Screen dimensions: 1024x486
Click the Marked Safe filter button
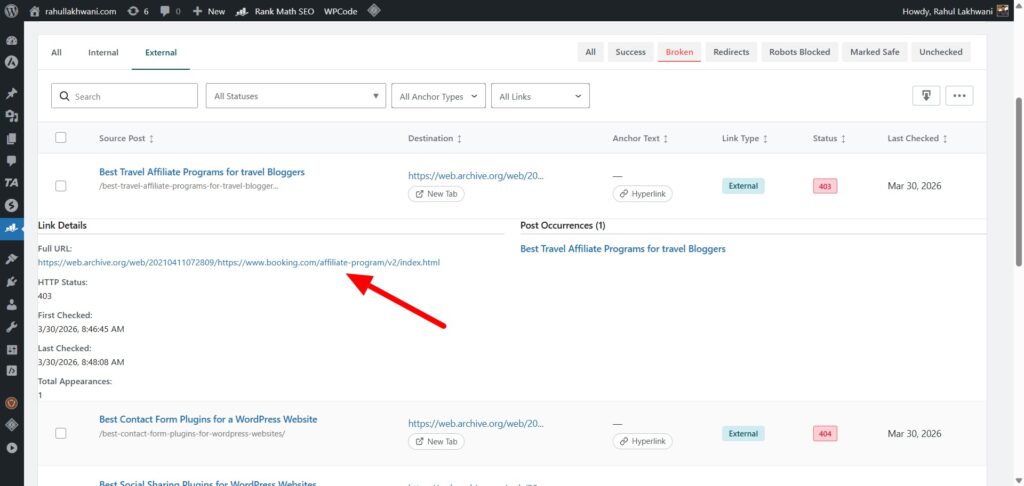pos(876,52)
